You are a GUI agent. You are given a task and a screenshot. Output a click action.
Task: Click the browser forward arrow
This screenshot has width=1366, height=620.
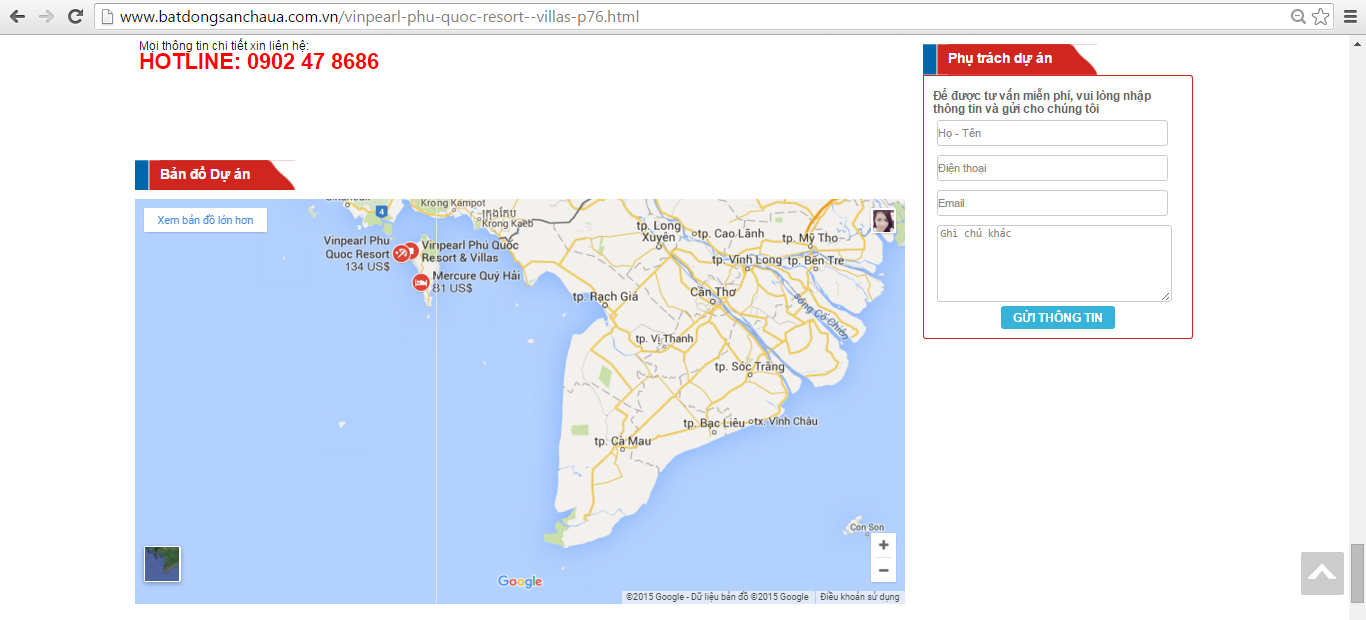46,16
